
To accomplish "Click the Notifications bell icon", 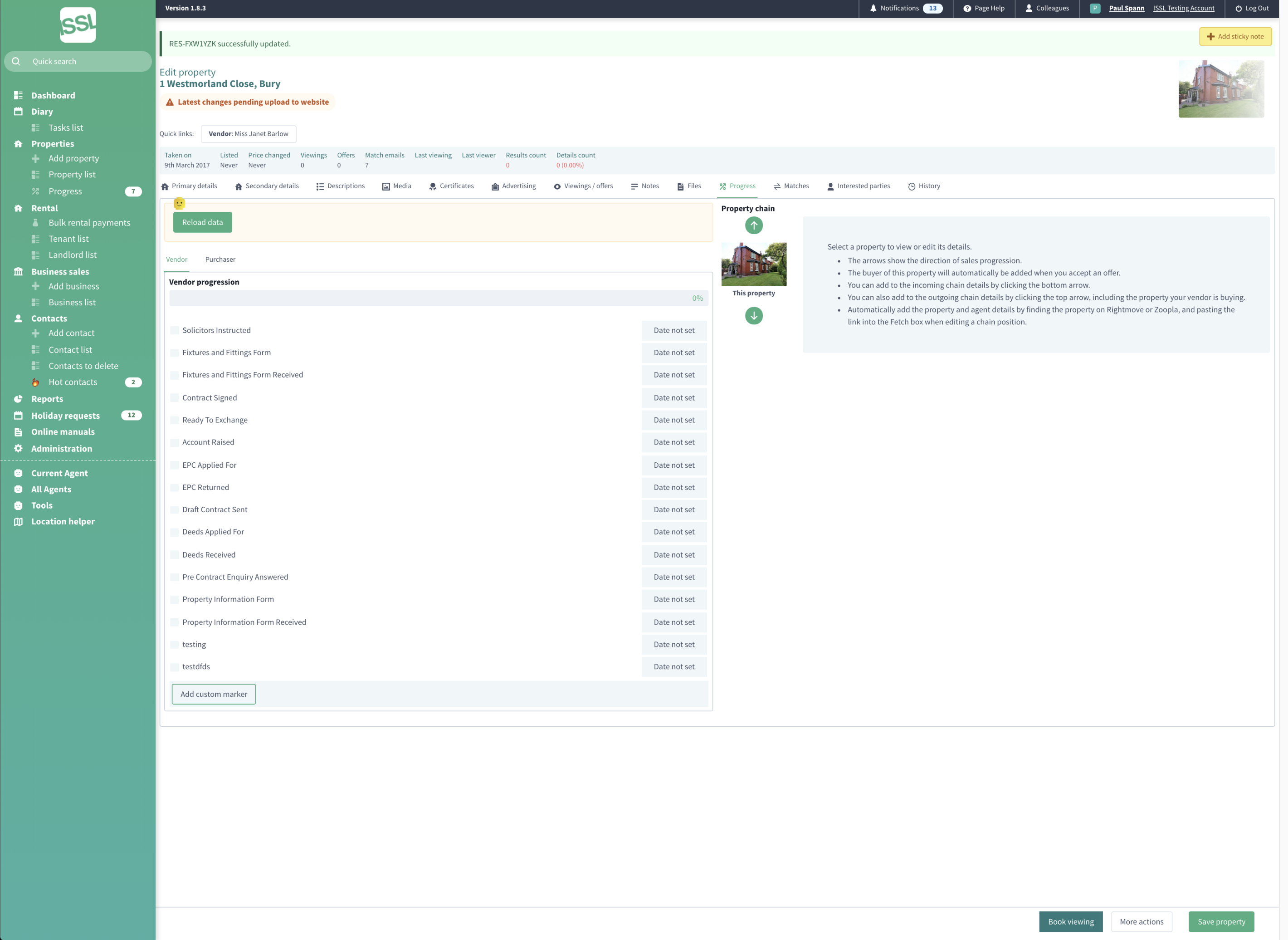I will coord(873,9).
